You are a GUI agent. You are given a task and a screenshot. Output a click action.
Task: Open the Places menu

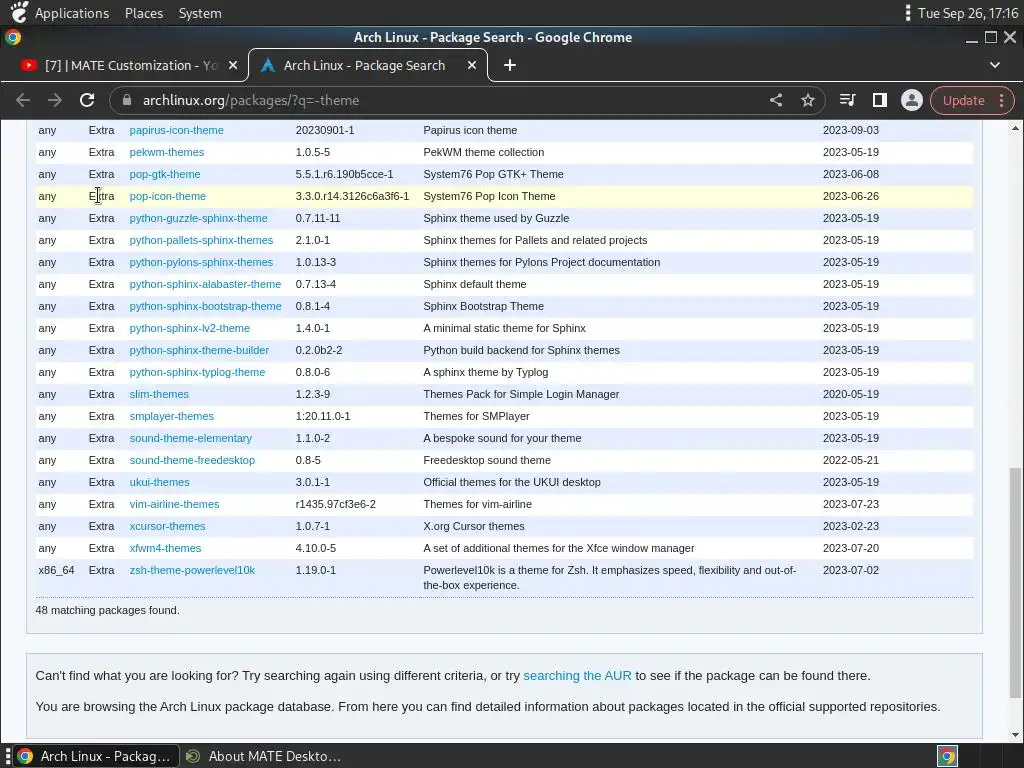click(x=144, y=13)
